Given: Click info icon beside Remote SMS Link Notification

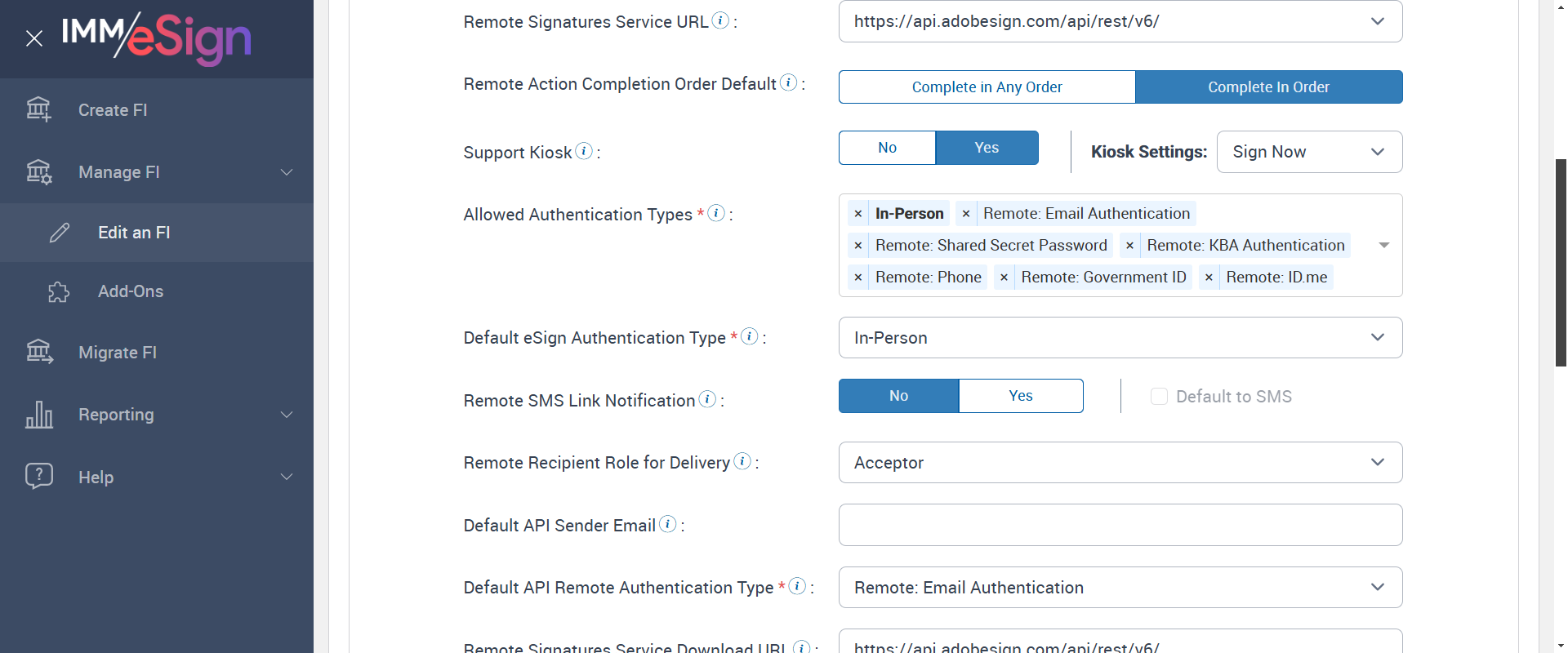Looking at the screenshot, I should tap(707, 399).
